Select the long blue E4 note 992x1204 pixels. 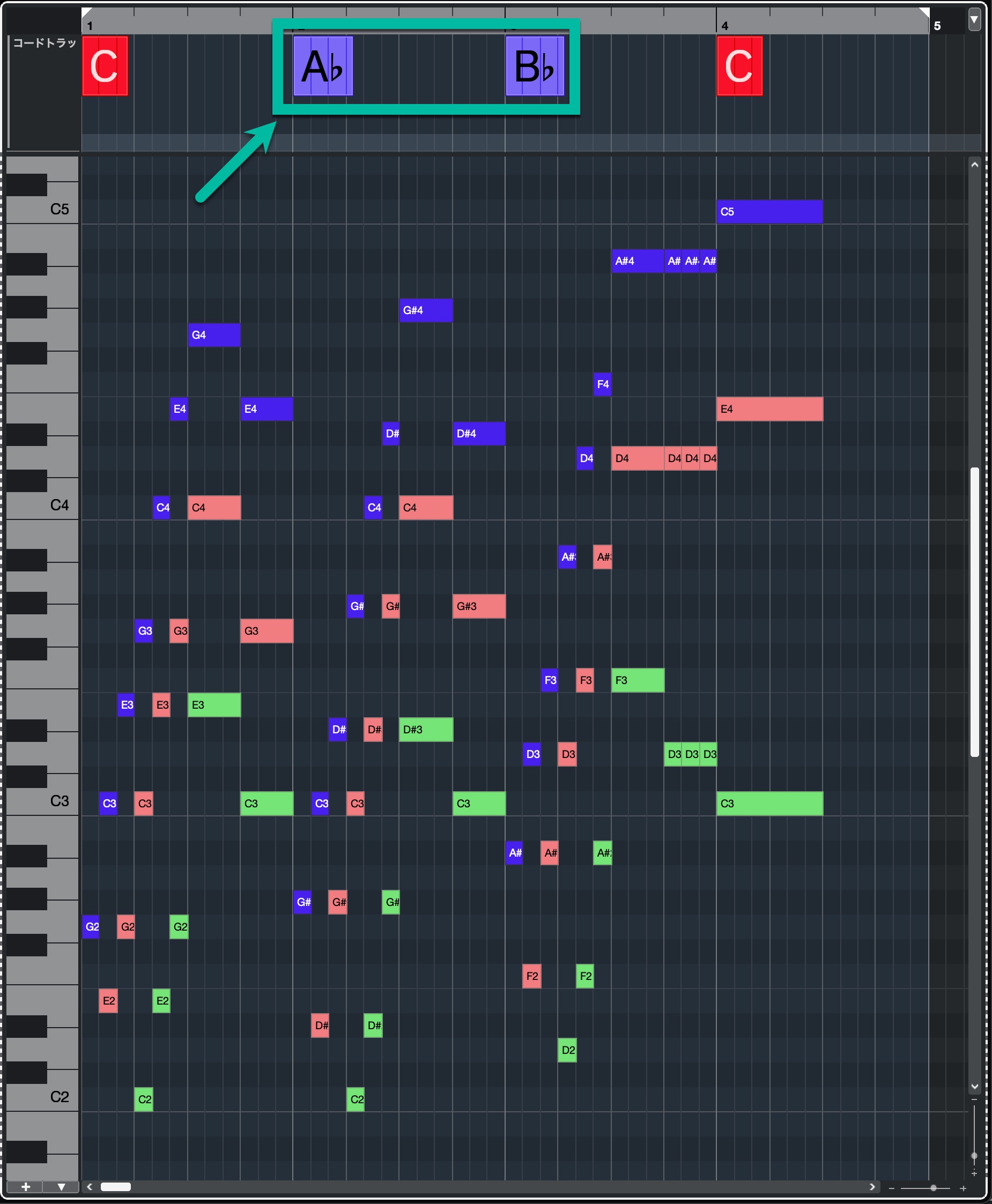267,409
